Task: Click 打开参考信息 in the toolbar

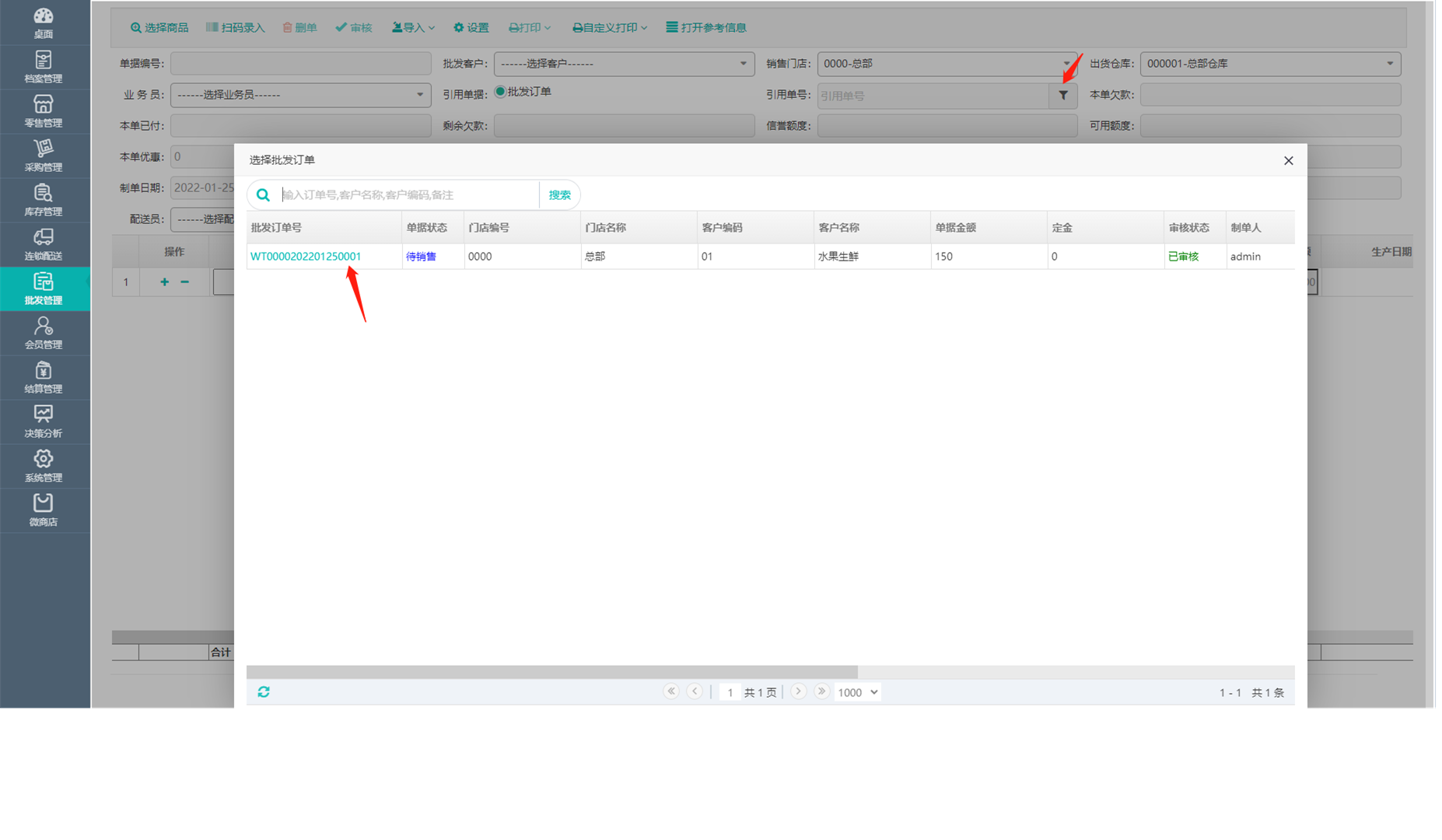Action: click(x=706, y=28)
